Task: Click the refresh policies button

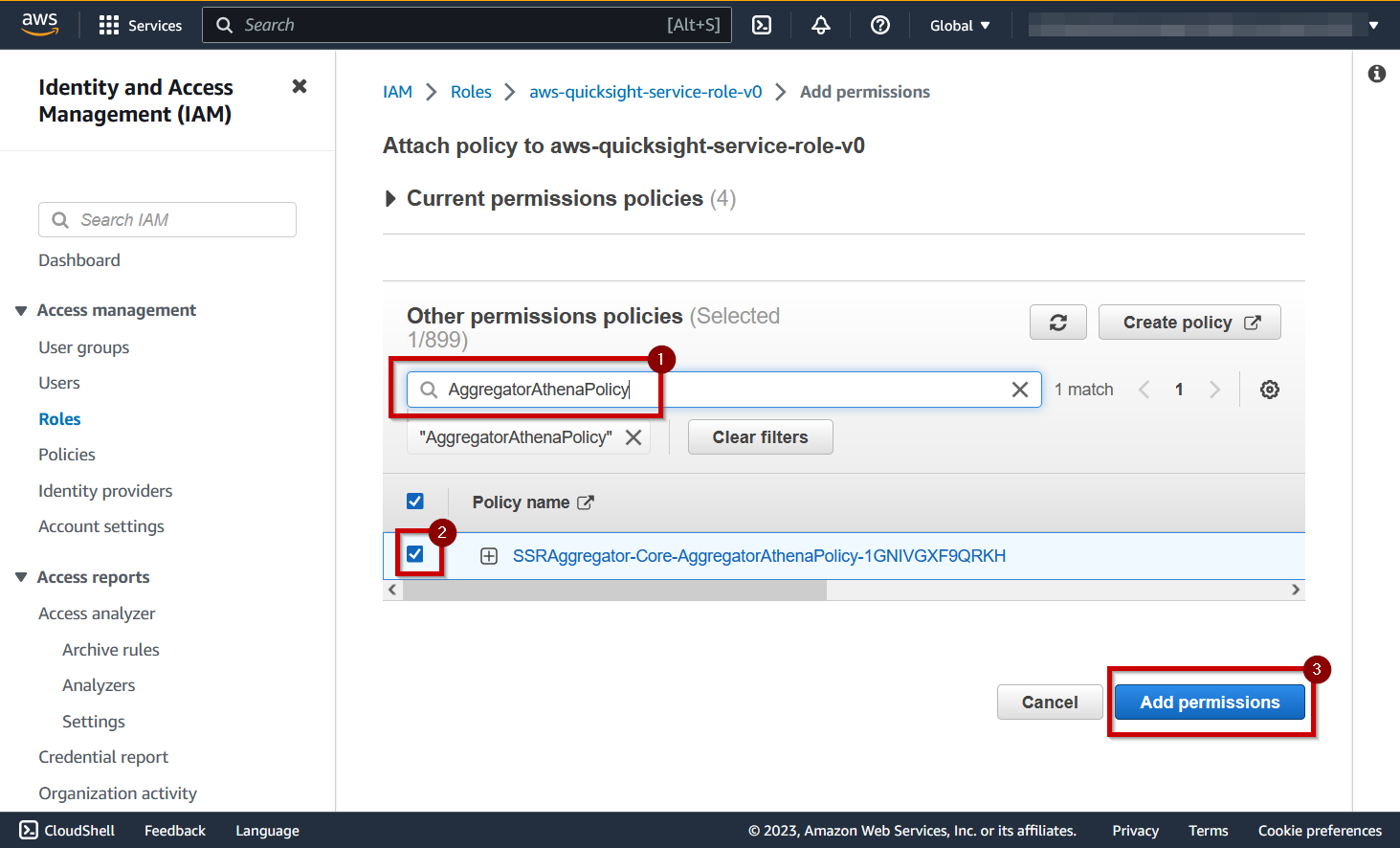Action: click(1058, 323)
